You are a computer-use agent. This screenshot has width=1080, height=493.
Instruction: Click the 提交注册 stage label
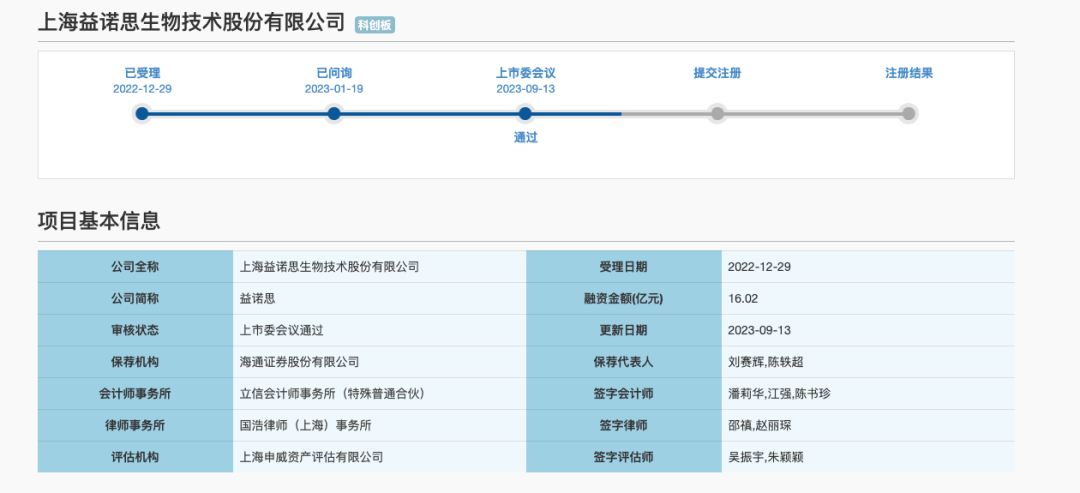point(717,73)
